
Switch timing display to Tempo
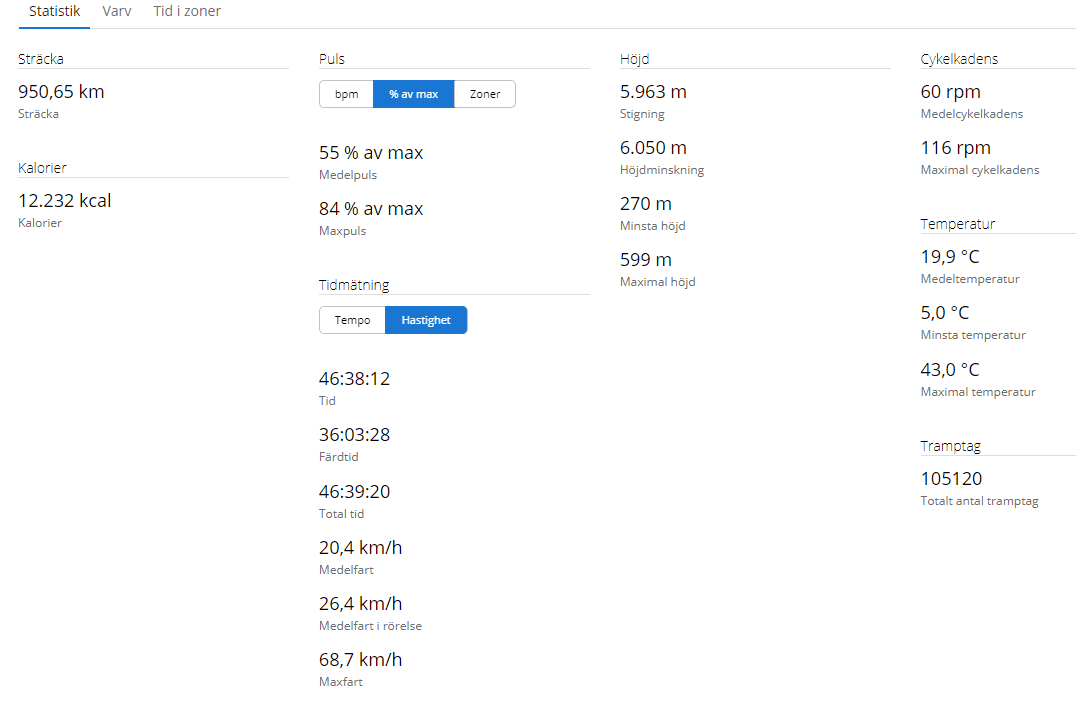352,320
